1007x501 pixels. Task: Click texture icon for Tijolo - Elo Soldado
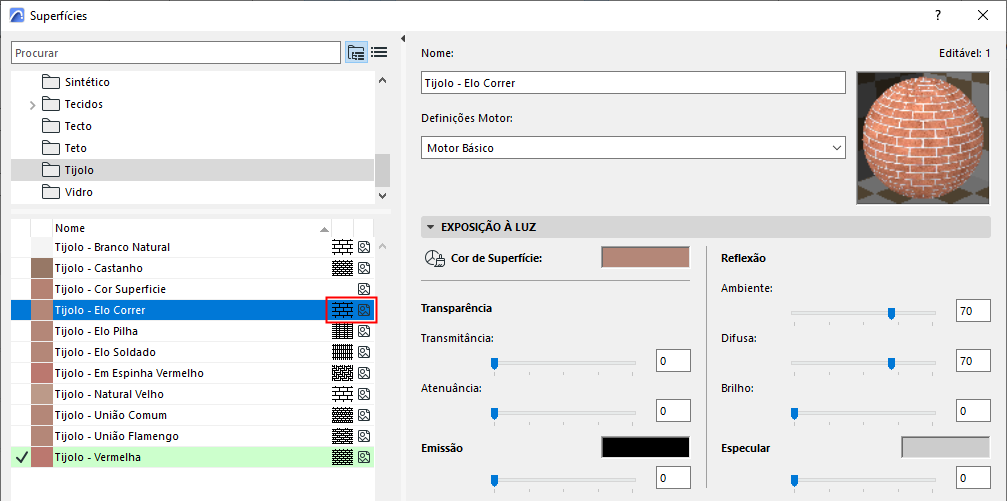tap(364, 352)
